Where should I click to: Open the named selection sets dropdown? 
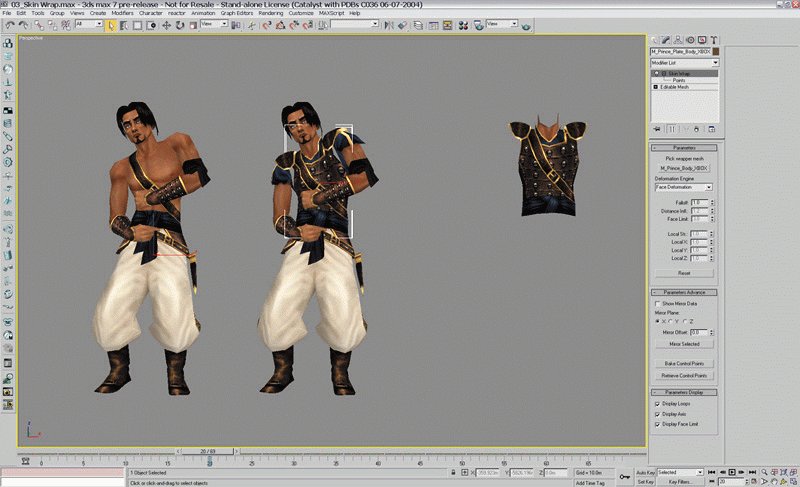tap(355, 24)
